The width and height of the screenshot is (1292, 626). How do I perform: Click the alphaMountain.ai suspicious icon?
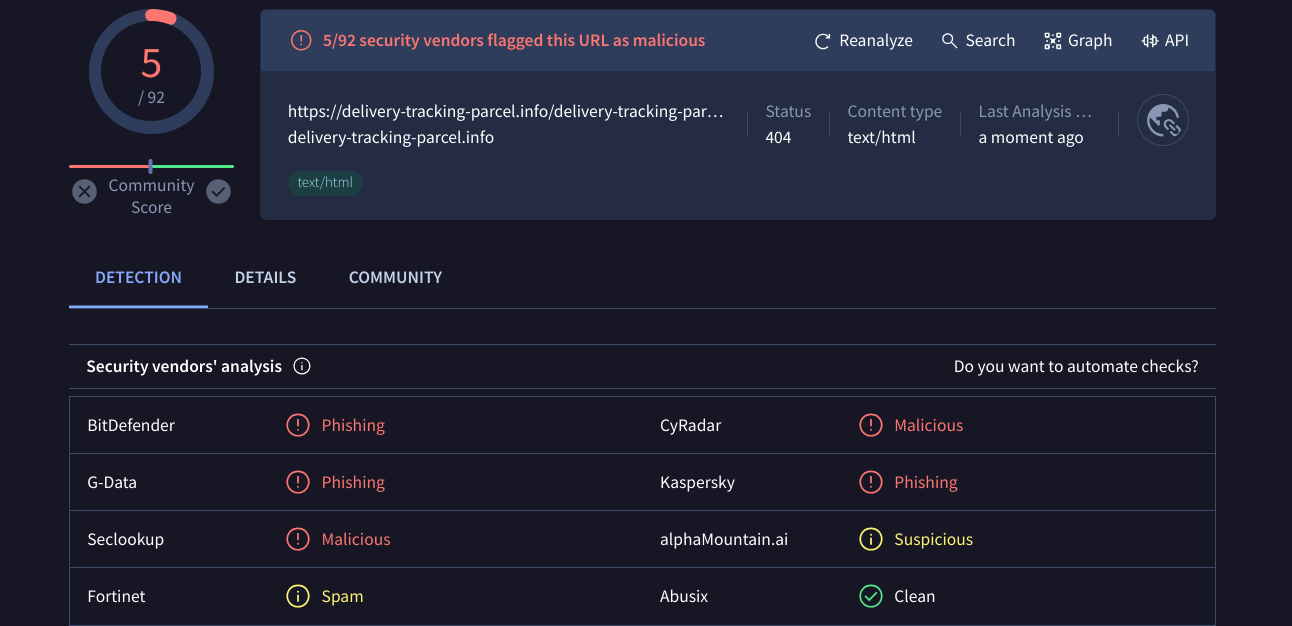(x=871, y=539)
